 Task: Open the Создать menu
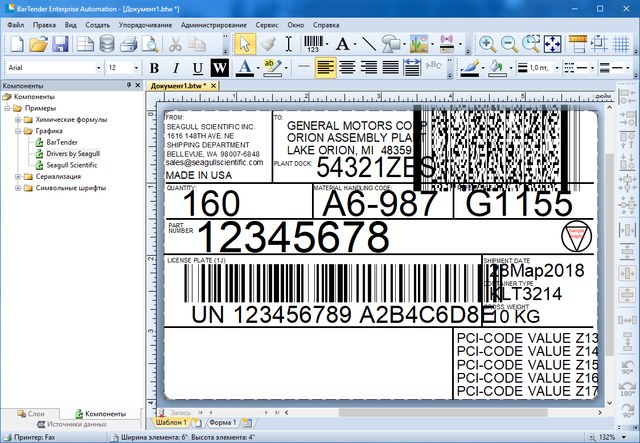click(98, 25)
